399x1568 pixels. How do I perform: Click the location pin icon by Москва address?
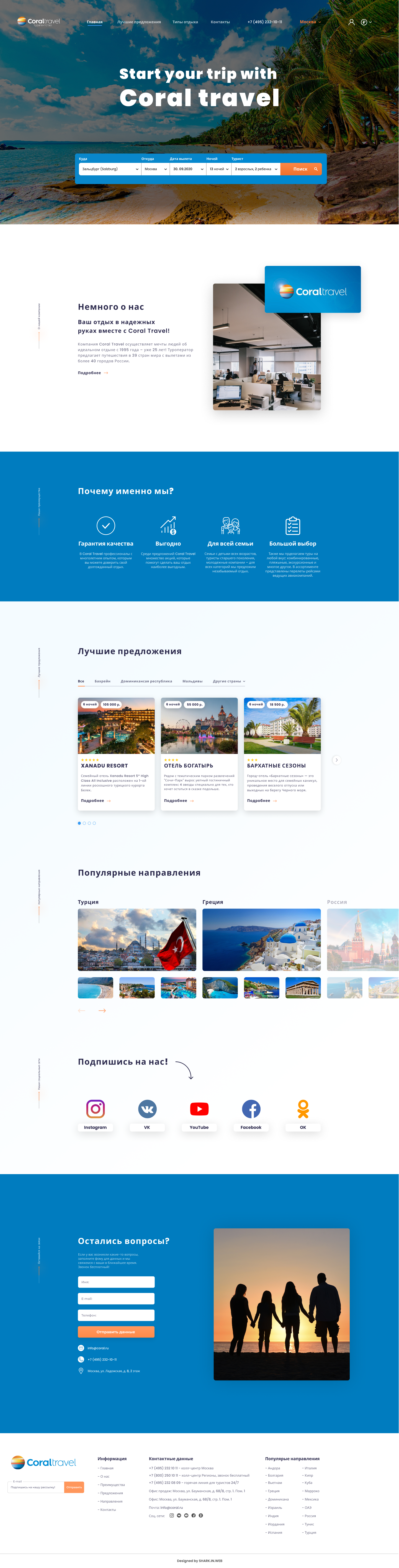coord(81,1371)
